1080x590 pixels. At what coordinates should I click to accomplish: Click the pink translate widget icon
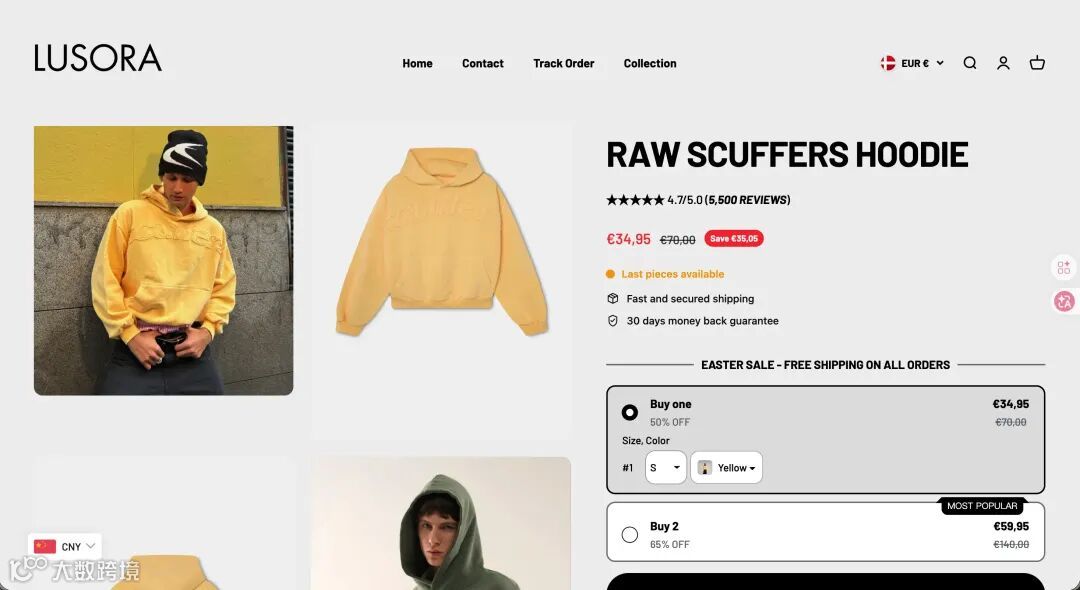(x=1063, y=301)
